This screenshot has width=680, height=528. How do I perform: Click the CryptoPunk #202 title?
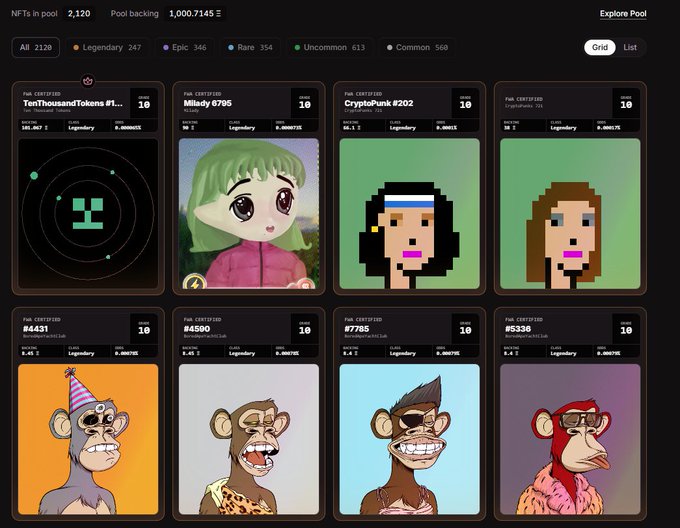pos(379,103)
